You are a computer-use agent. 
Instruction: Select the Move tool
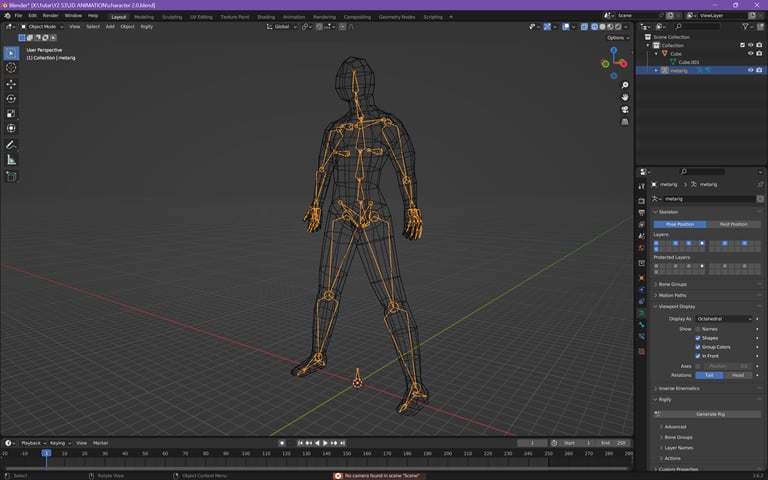[x=11, y=84]
